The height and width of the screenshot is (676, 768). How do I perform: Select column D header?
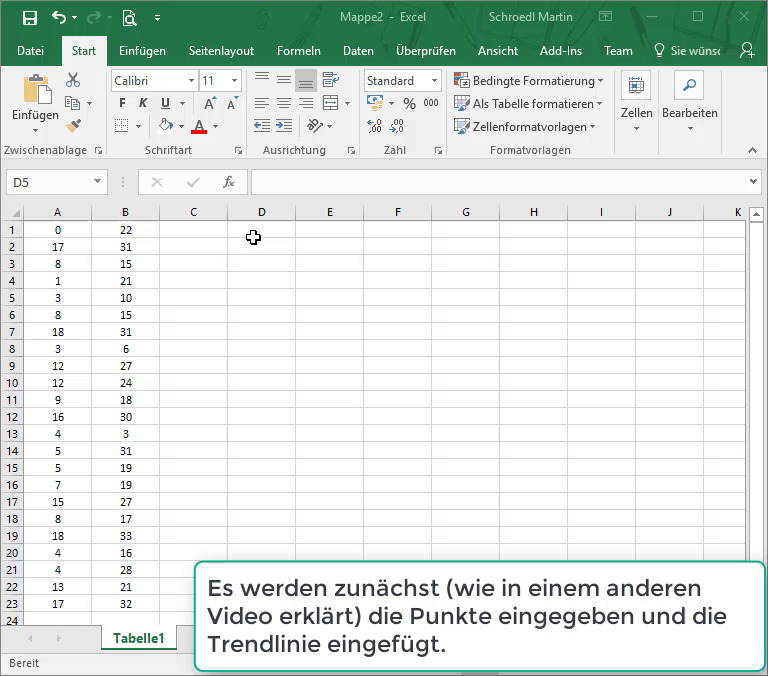(x=262, y=212)
